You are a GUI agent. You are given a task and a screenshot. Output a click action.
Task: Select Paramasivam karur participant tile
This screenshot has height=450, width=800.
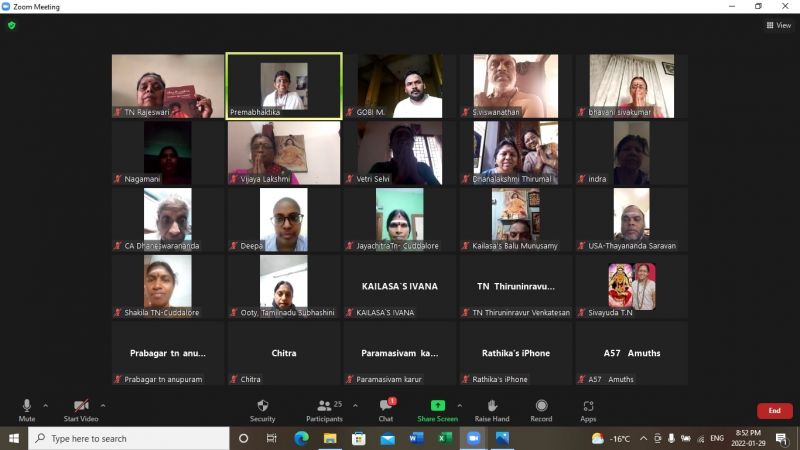(x=400, y=354)
